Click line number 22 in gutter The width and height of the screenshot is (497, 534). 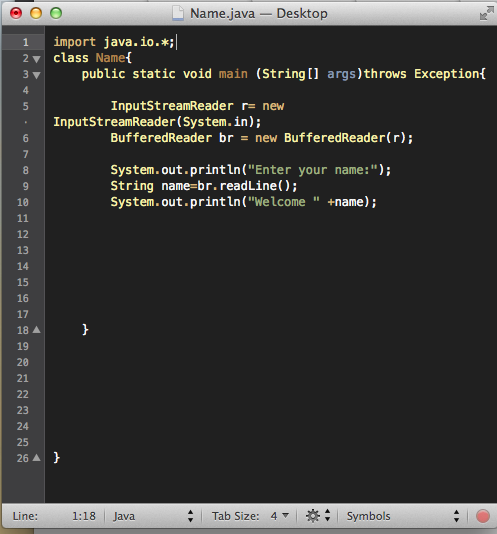23,394
